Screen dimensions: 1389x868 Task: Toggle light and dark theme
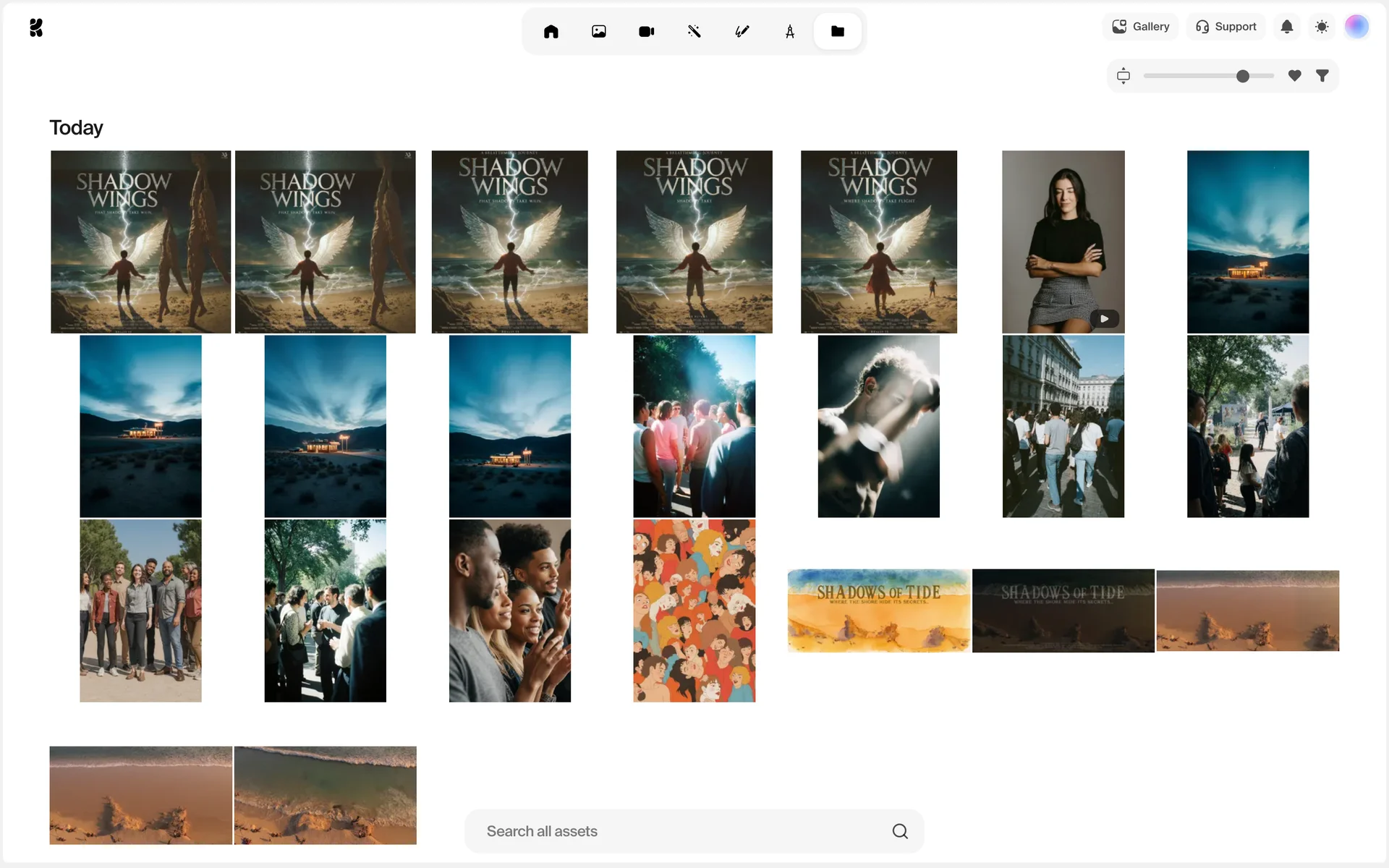tap(1322, 27)
